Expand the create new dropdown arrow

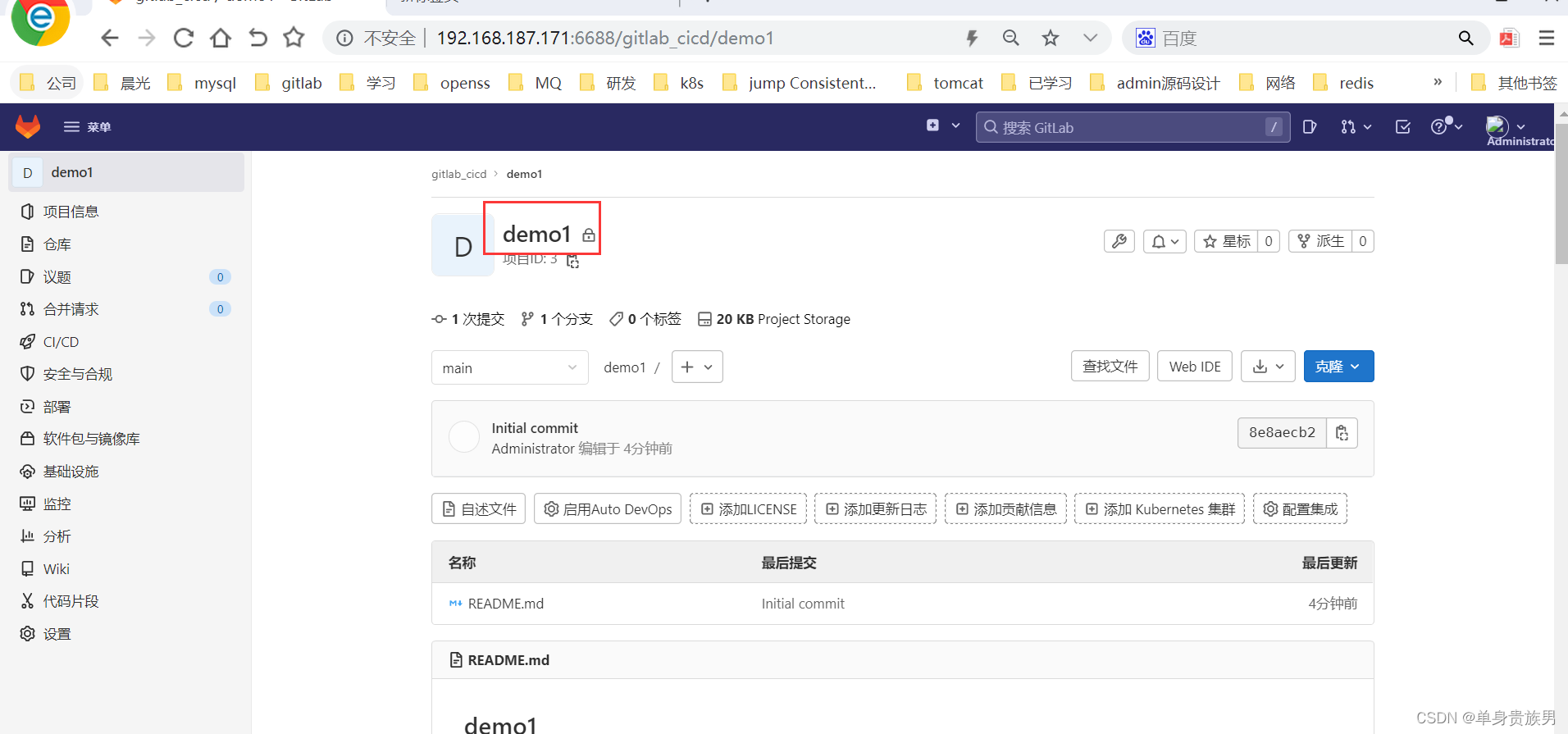tap(955, 125)
